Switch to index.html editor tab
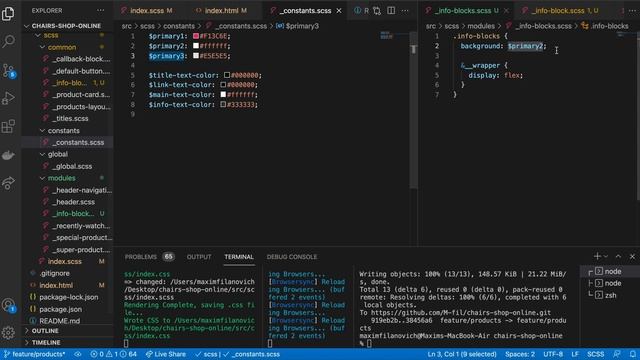Image resolution: width=640 pixels, height=360 pixels. tap(222, 11)
